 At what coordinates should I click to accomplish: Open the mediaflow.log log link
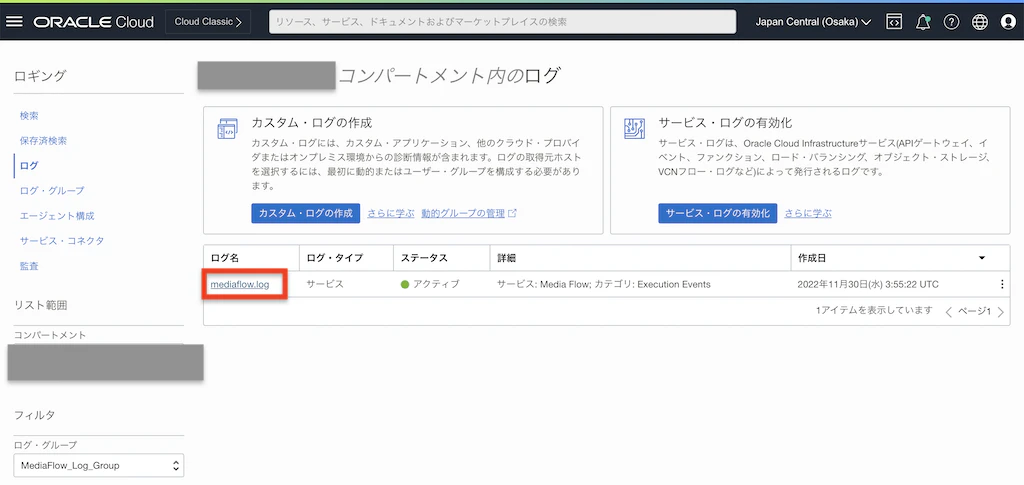tap(240, 284)
